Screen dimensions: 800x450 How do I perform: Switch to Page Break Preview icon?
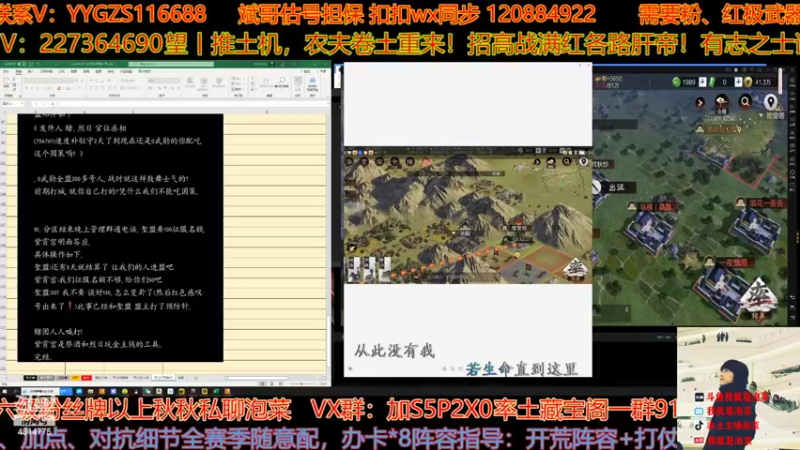pyautogui.click(x=280, y=384)
